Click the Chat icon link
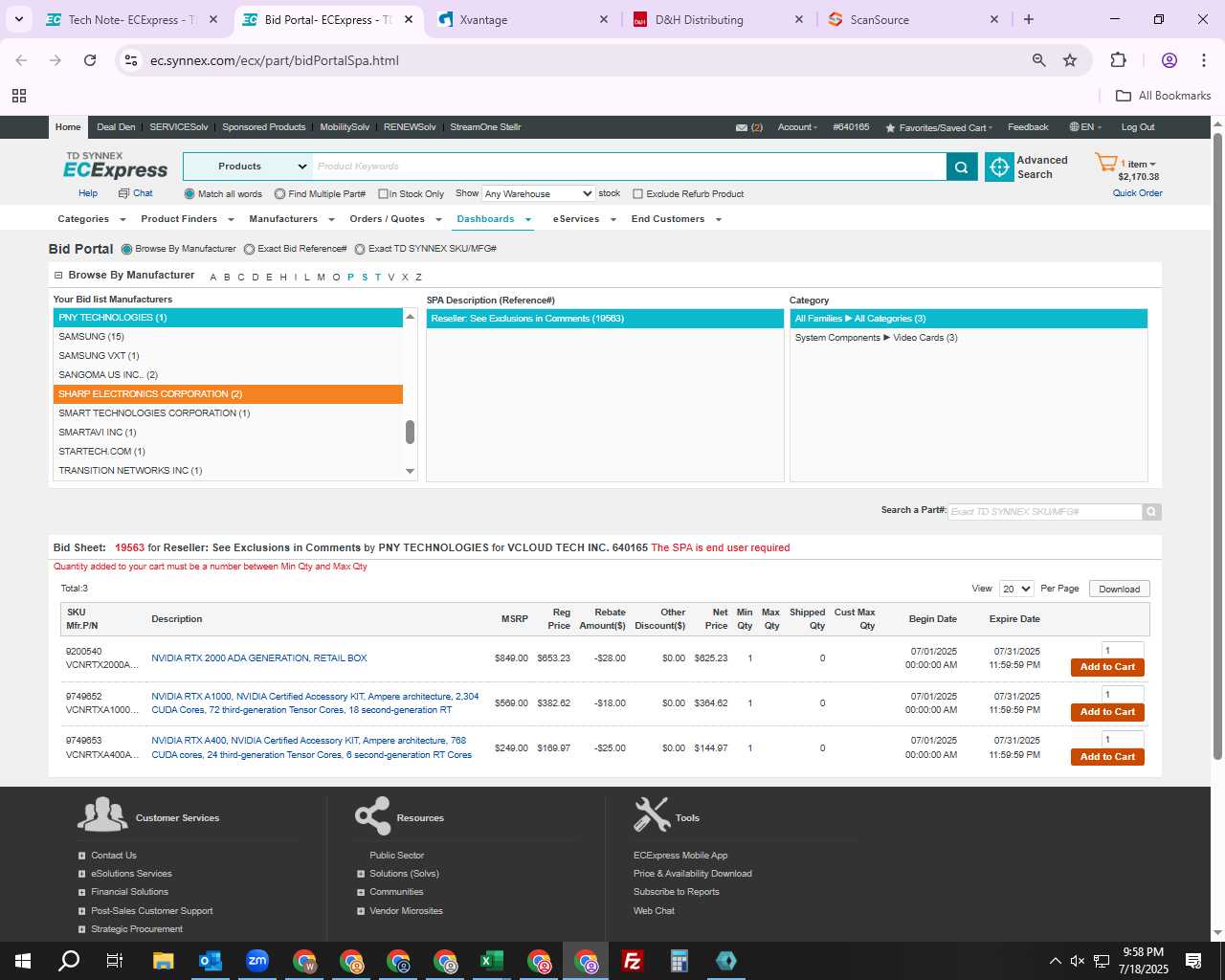 click(x=136, y=193)
